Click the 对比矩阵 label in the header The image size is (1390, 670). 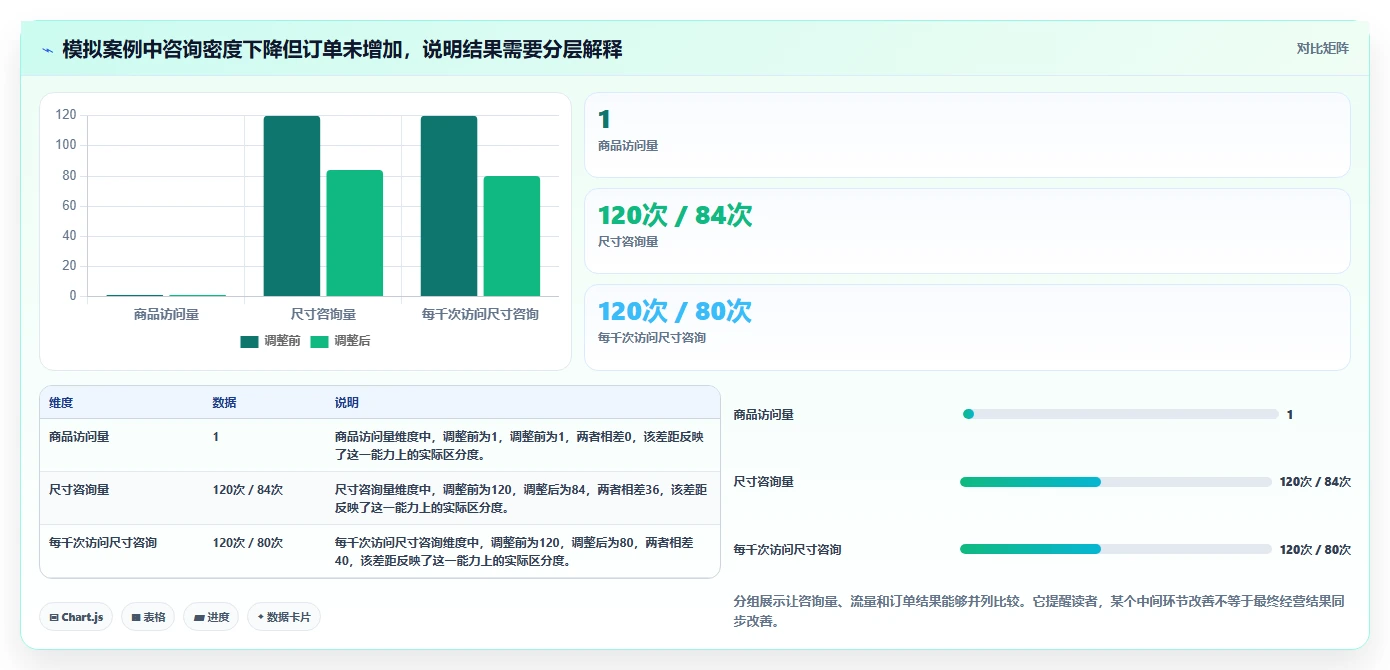pos(1322,49)
